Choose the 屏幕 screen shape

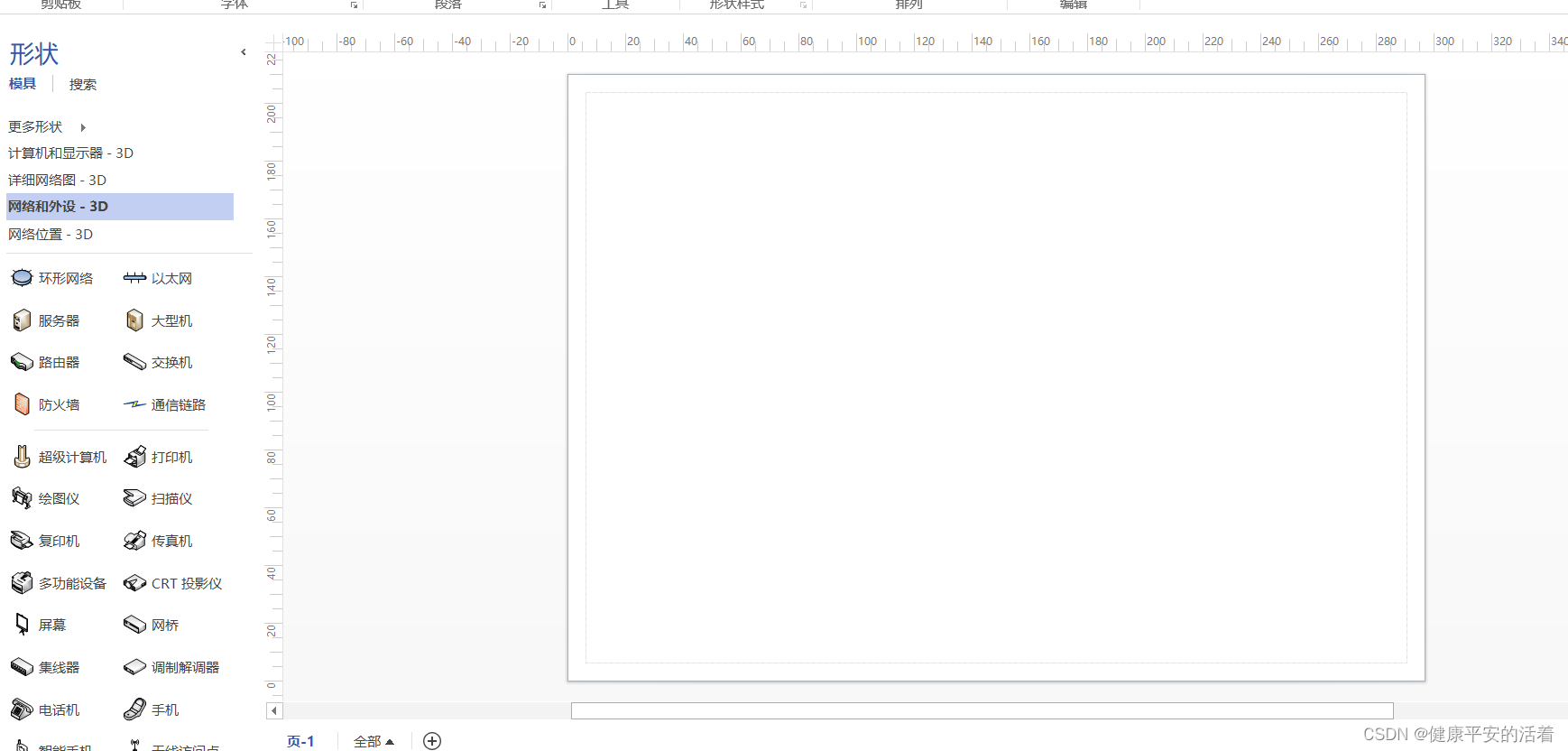pos(39,625)
